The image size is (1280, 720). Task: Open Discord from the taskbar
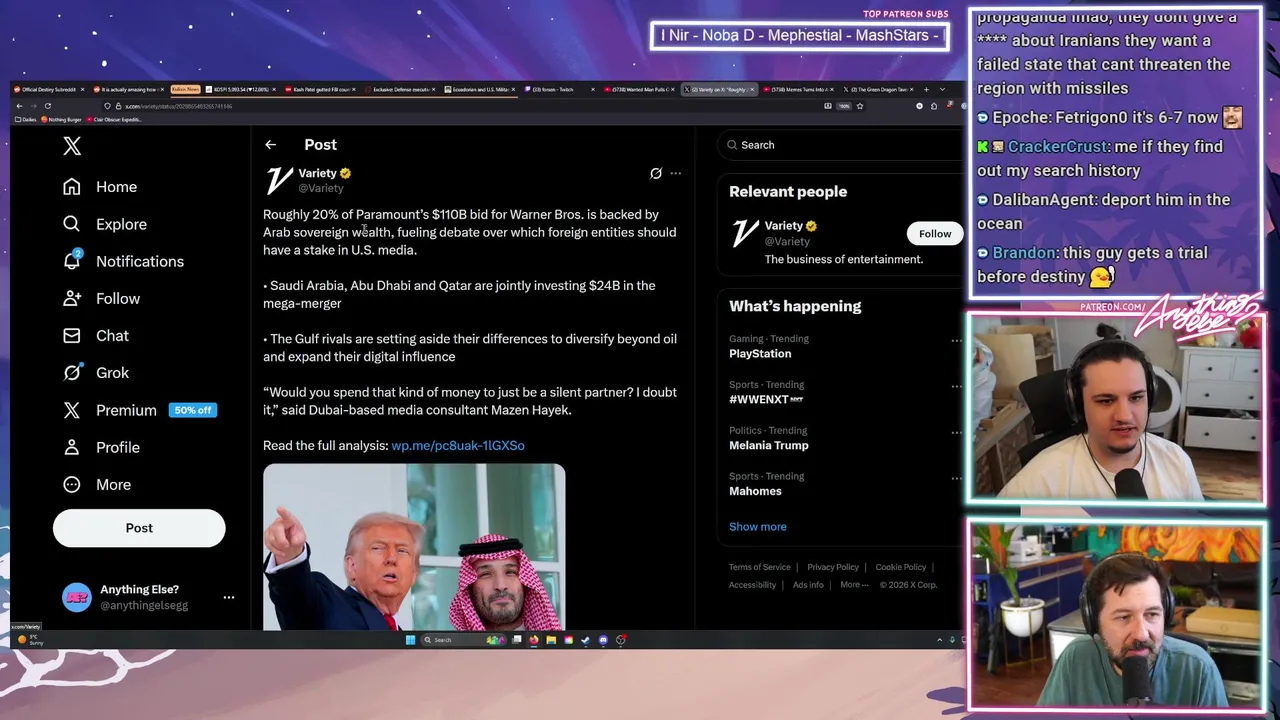click(x=603, y=640)
